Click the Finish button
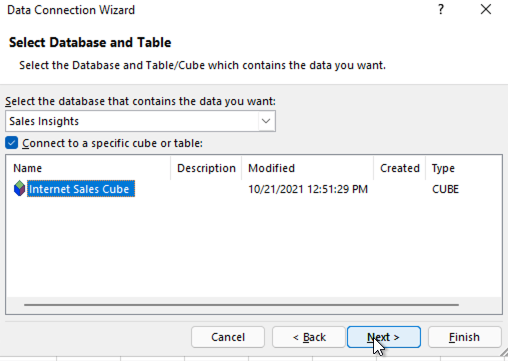This screenshot has height=361, width=508. 465,337
